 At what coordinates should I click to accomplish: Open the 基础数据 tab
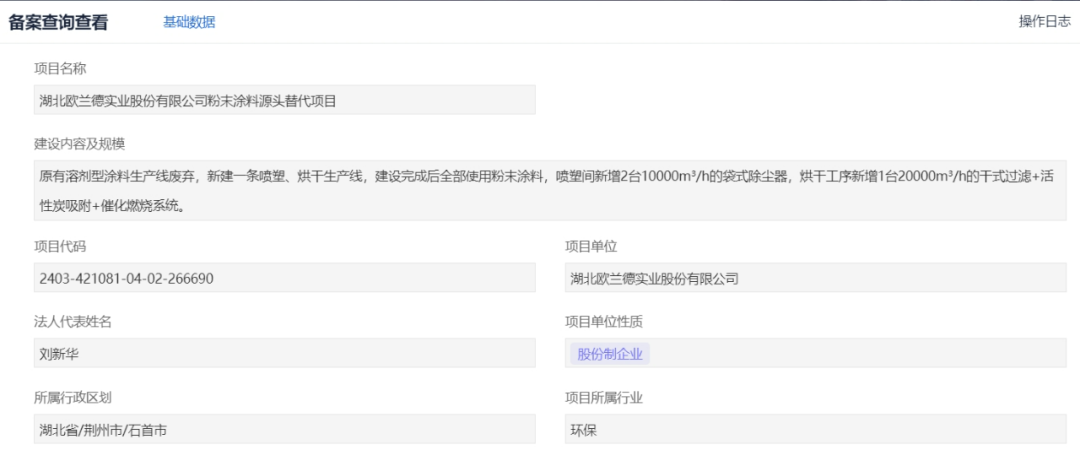coord(189,22)
